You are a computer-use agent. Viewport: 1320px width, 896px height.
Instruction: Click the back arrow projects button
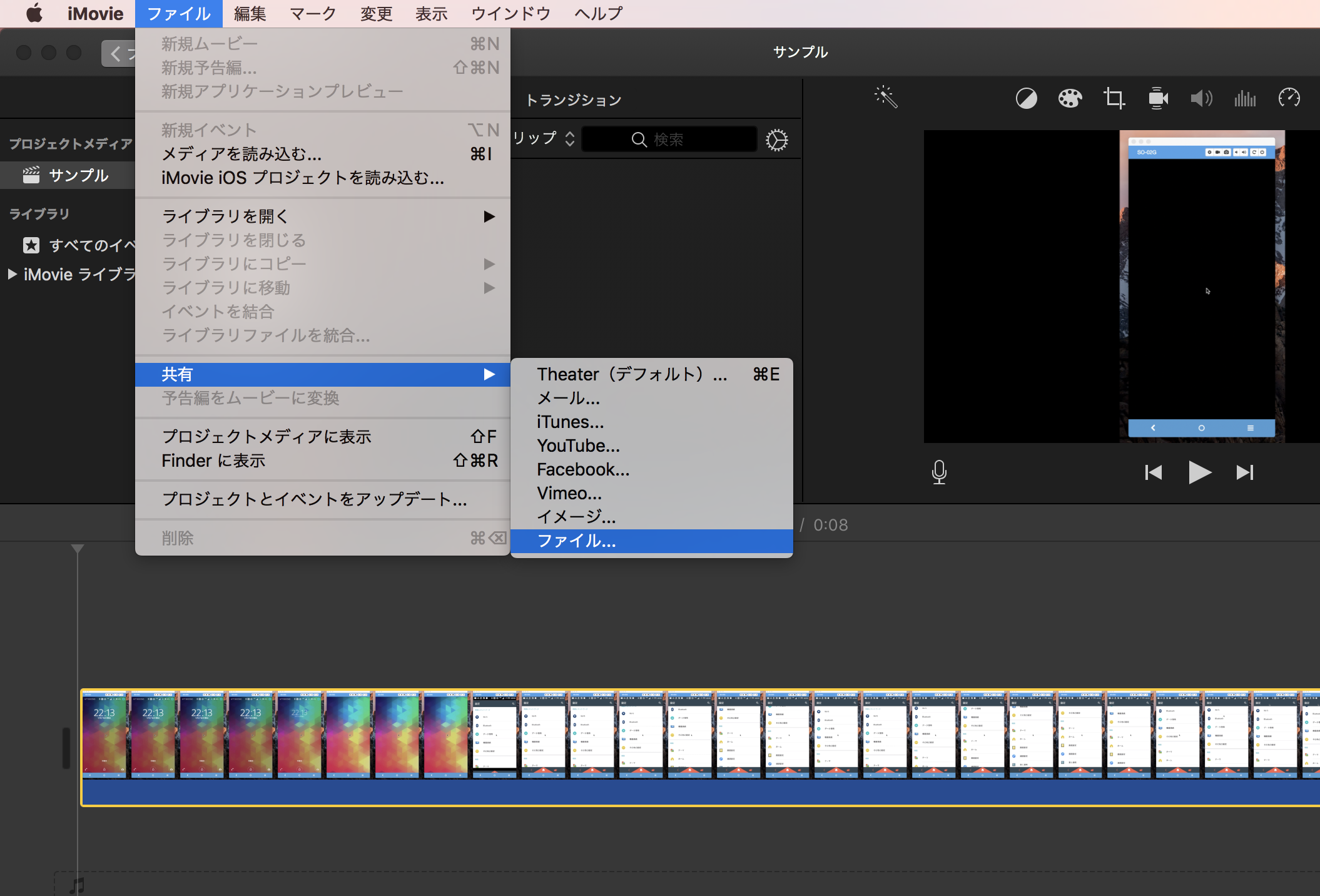[118, 53]
